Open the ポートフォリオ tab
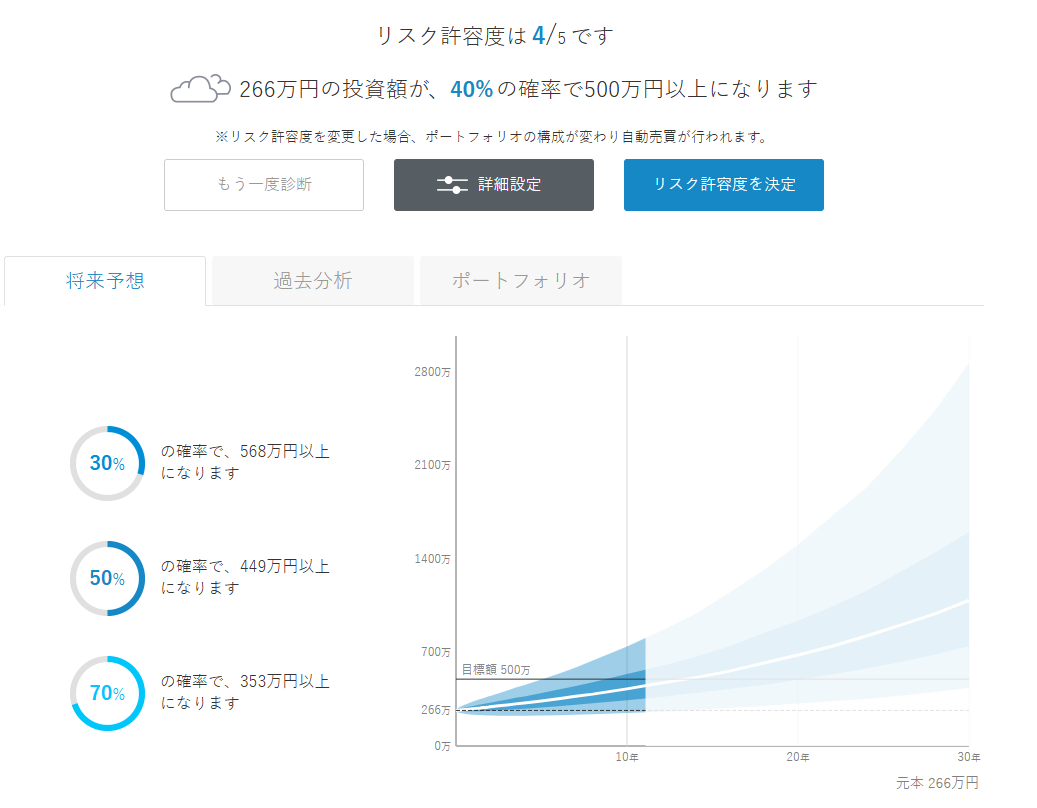The height and width of the screenshot is (808, 1037). pyautogui.click(x=520, y=281)
